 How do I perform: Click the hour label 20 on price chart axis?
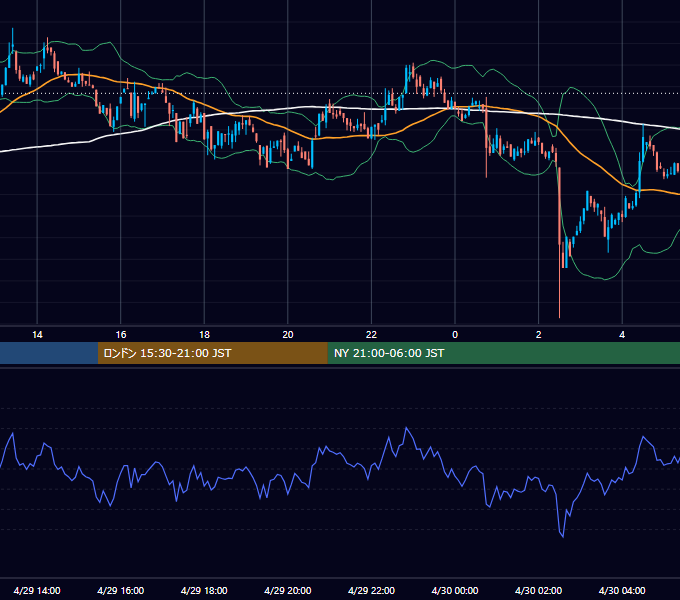tap(288, 335)
